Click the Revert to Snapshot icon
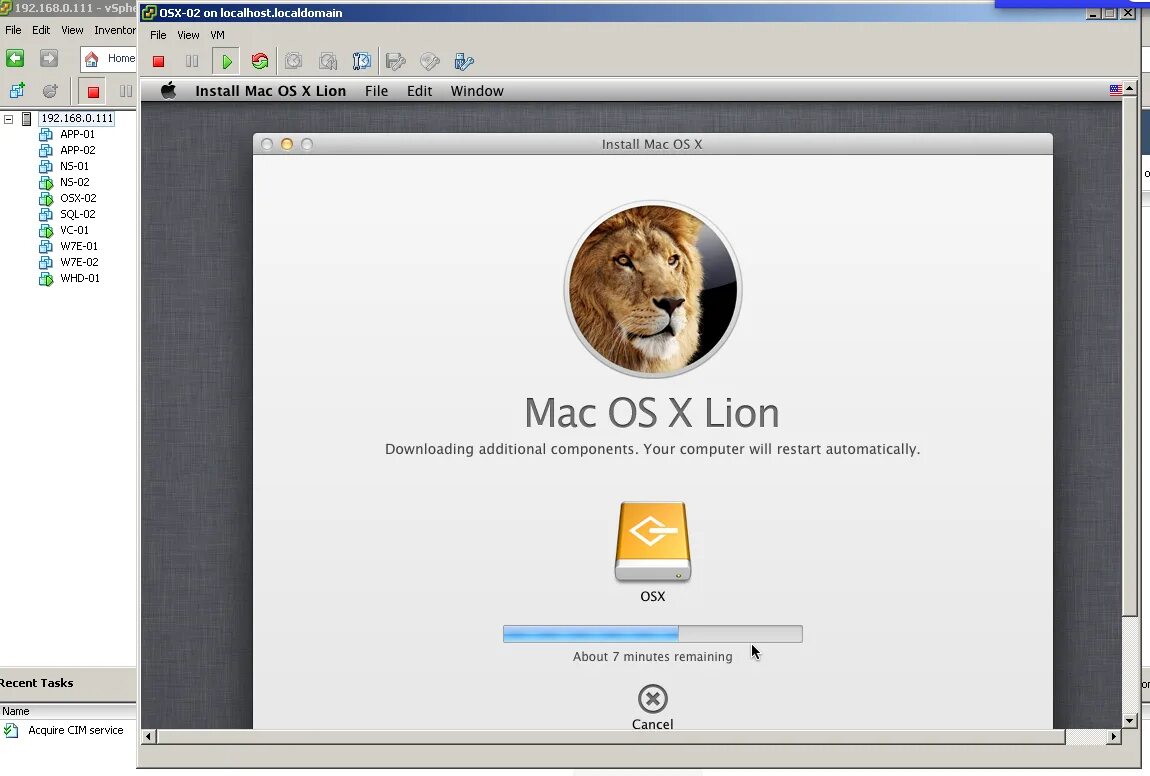This screenshot has width=1150, height=776. 328,62
